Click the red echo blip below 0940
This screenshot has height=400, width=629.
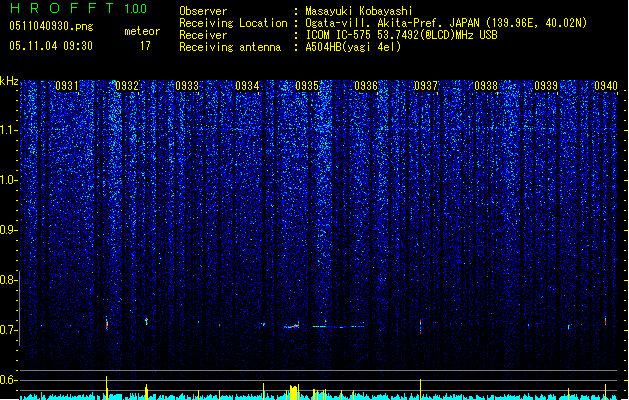(605, 321)
